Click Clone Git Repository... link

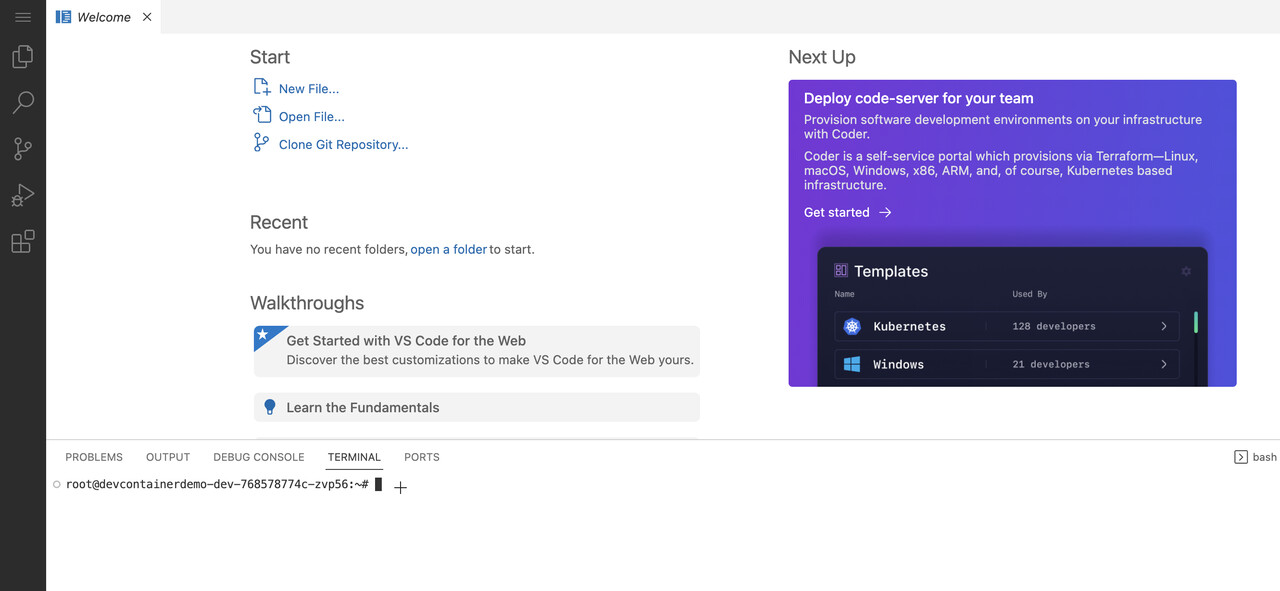pyautogui.click(x=343, y=145)
